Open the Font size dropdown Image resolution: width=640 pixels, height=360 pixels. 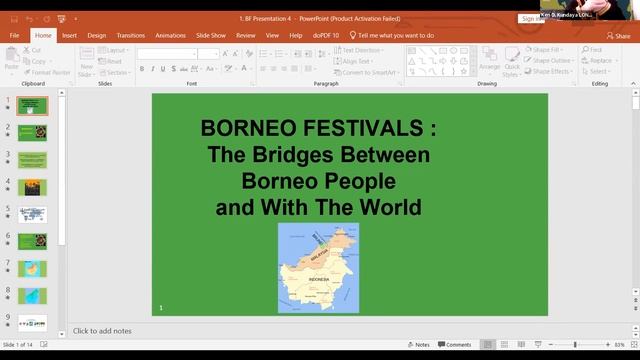click(x=209, y=53)
